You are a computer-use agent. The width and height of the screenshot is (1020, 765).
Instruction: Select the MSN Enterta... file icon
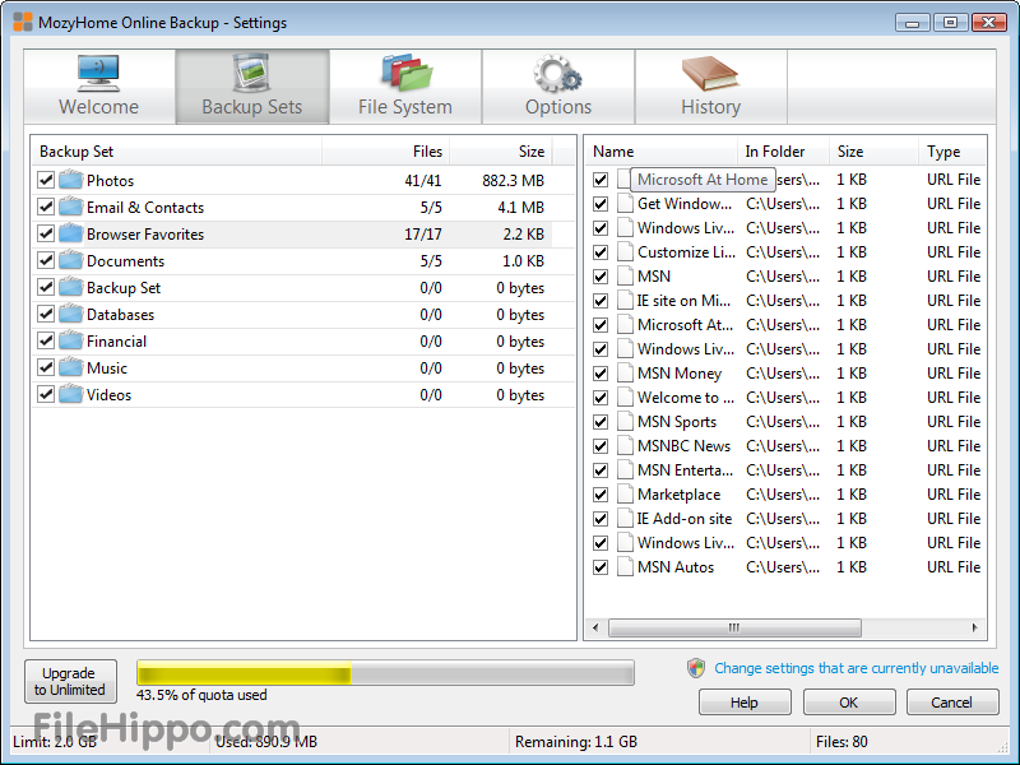coord(625,470)
